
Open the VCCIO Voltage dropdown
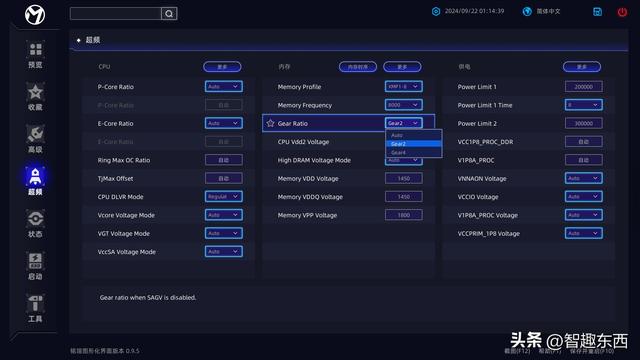[x=584, y=197]
